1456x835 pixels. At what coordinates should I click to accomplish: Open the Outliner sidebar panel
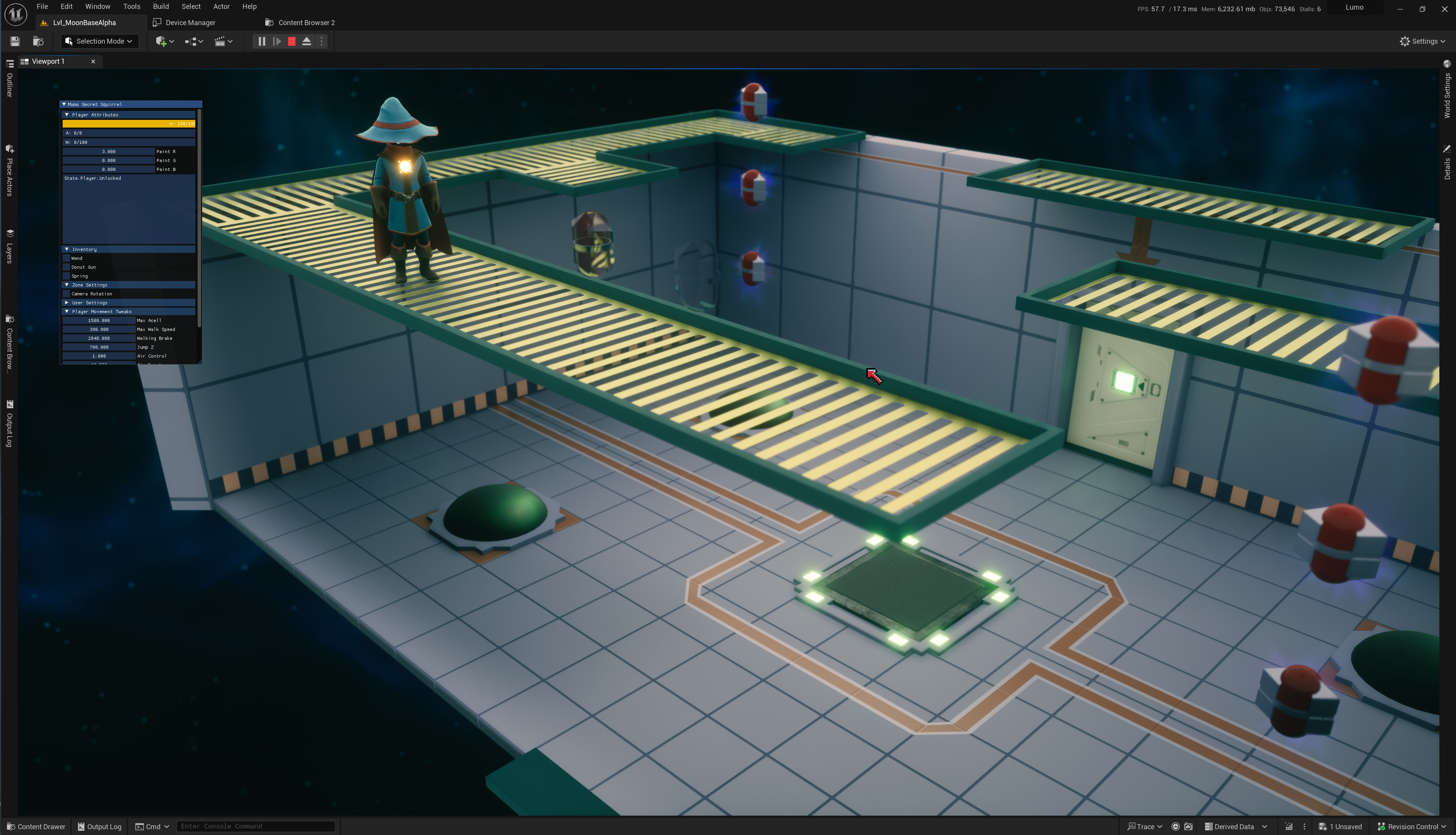pos(9,79)
